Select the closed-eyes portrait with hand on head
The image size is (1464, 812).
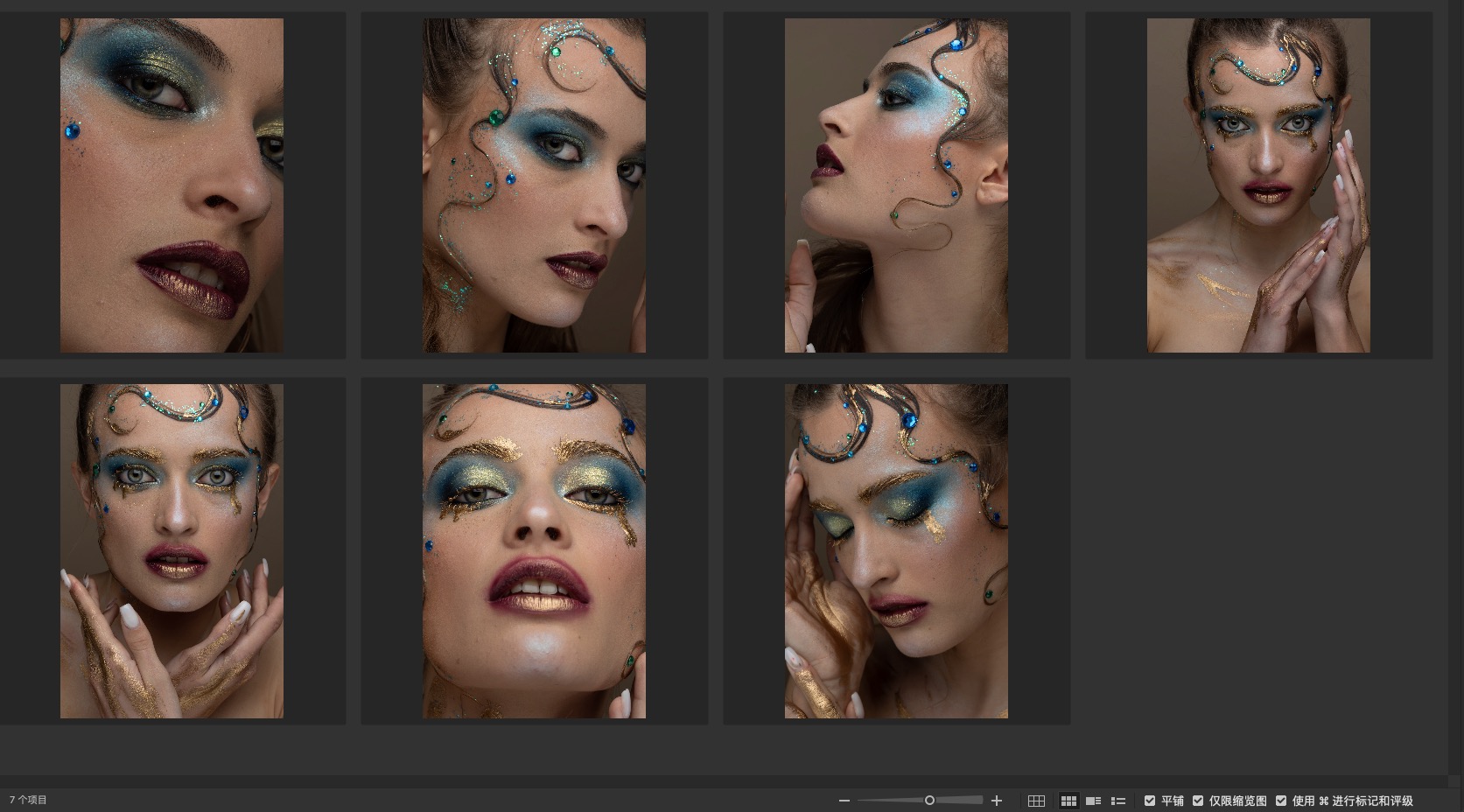[x=896, y=551]
